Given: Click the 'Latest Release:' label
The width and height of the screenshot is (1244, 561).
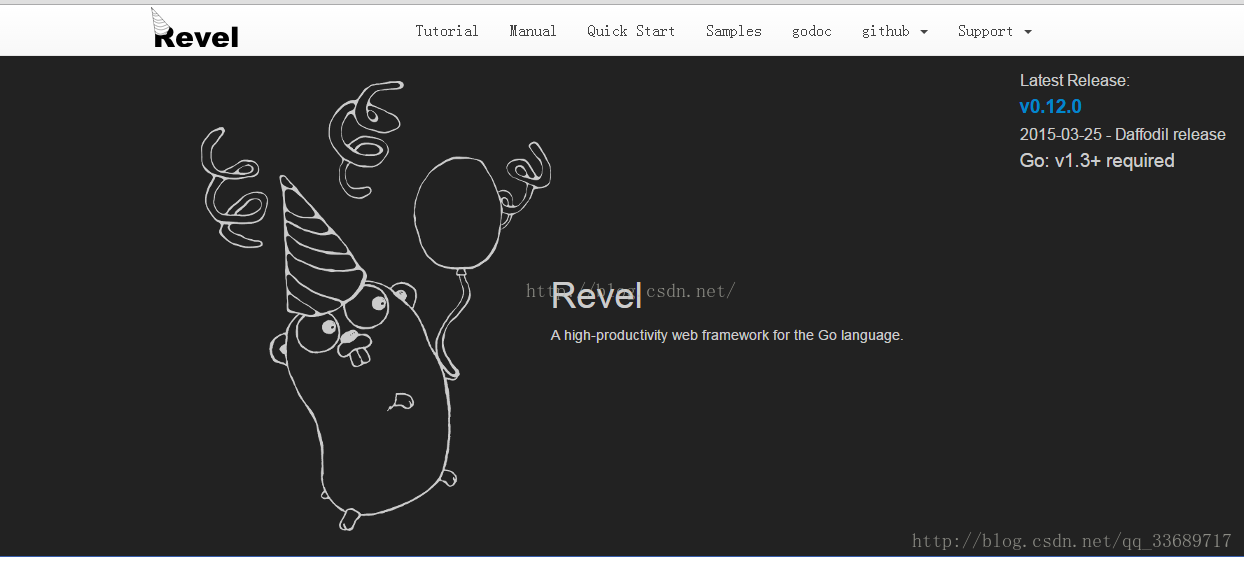Looking at the screenshot, I should 1074,81.
